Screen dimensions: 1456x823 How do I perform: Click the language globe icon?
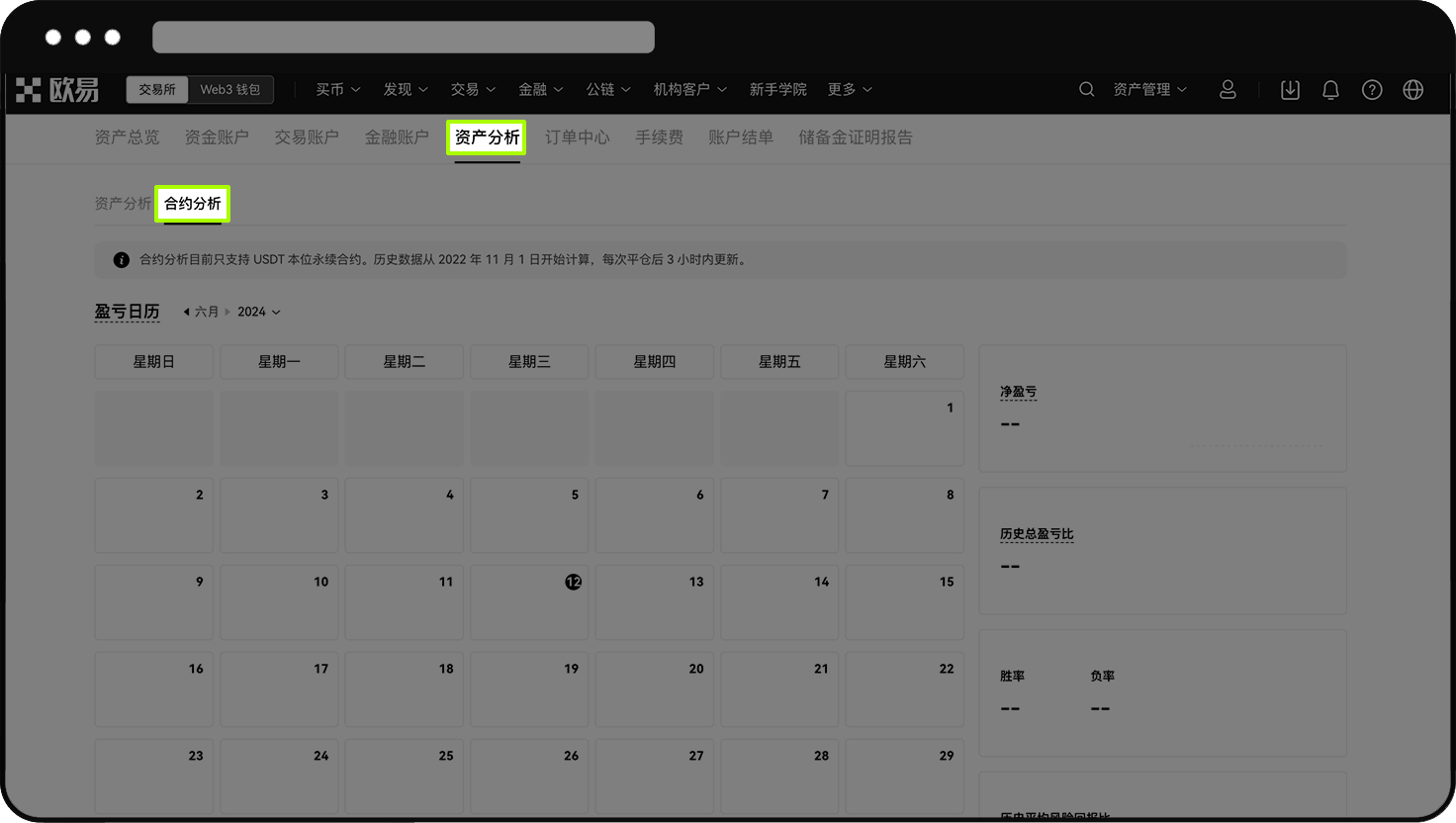tap(1412, 89)
